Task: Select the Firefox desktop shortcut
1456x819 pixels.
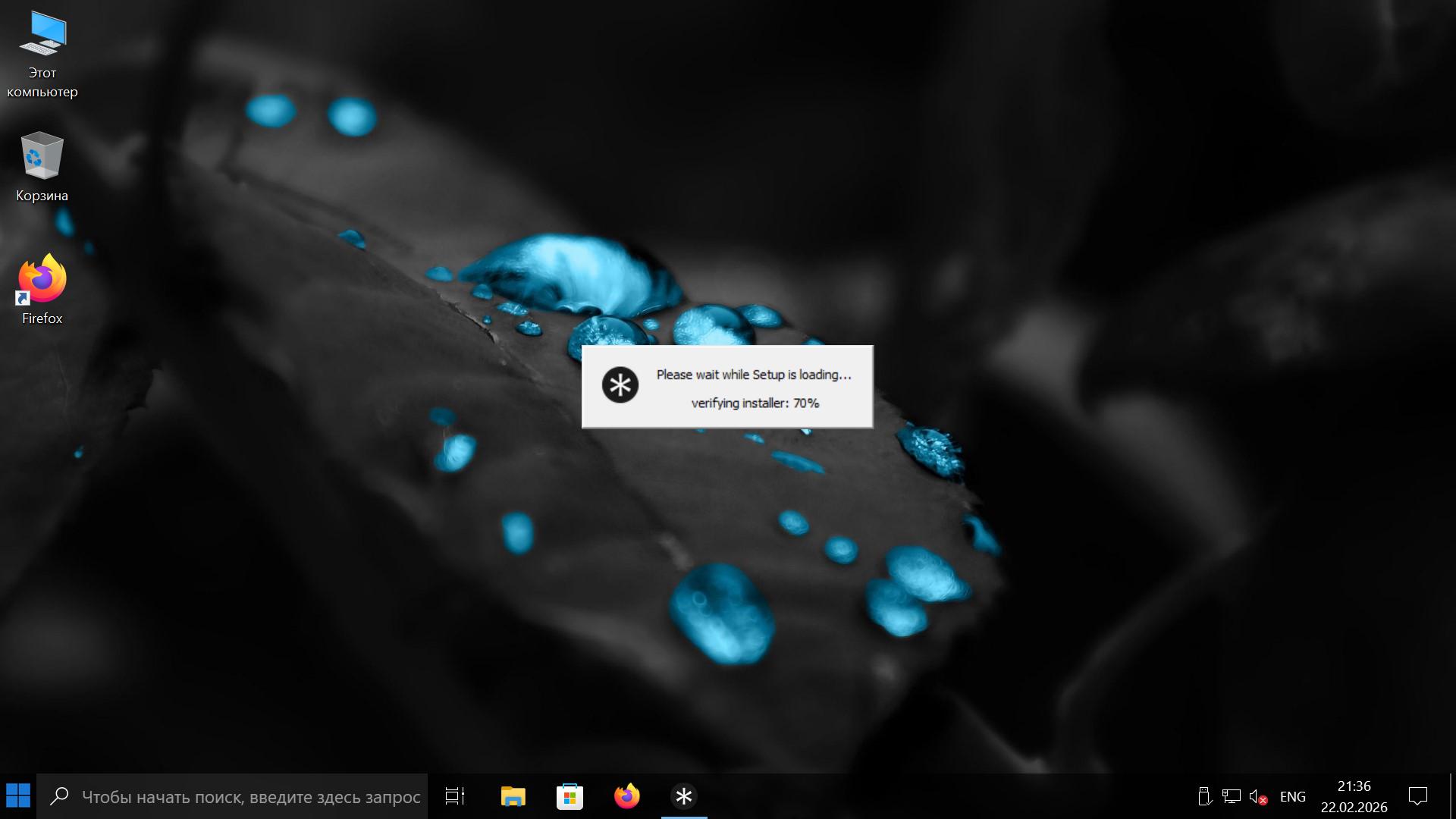Action: pos(42,281)
